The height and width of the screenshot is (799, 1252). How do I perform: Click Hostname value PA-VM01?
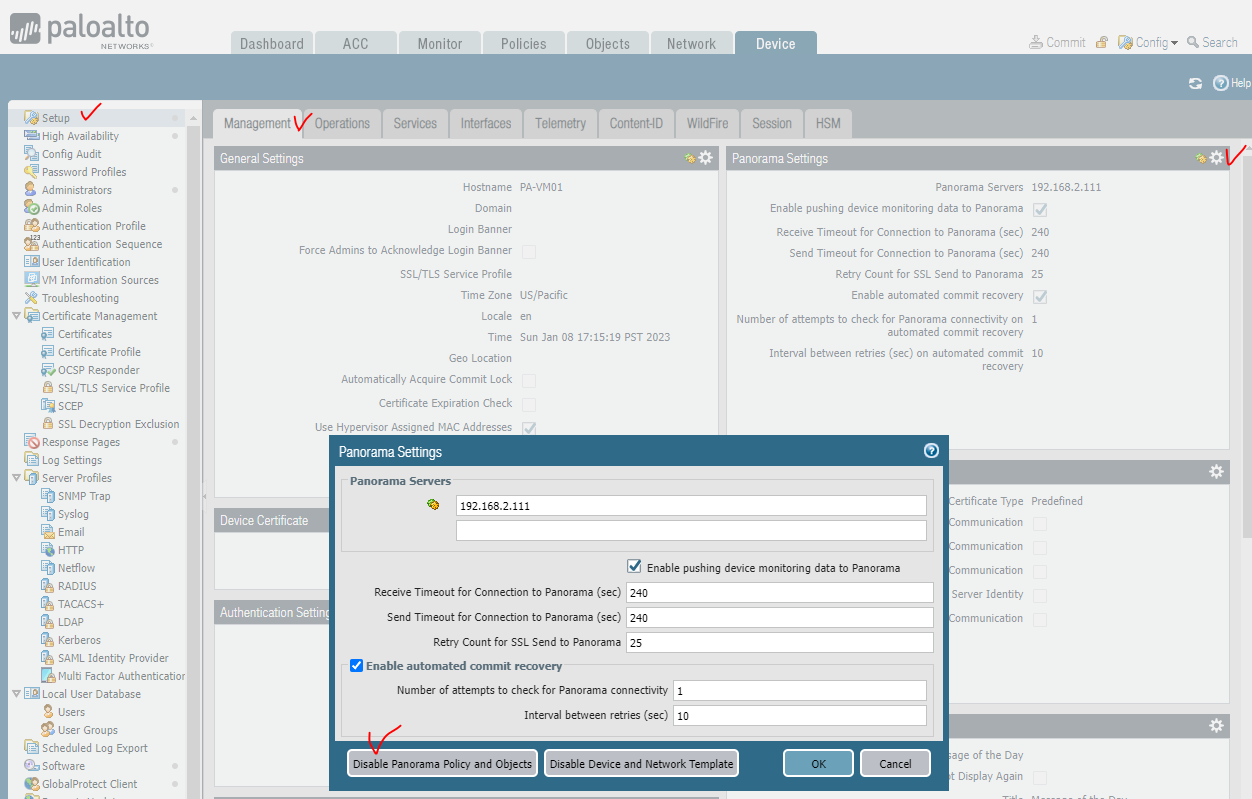[541, 188]
